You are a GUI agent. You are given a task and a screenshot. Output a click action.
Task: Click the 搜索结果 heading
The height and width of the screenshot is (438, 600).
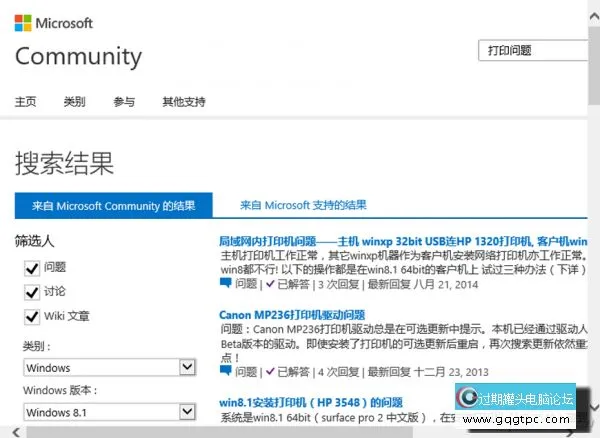coord(64,163)
